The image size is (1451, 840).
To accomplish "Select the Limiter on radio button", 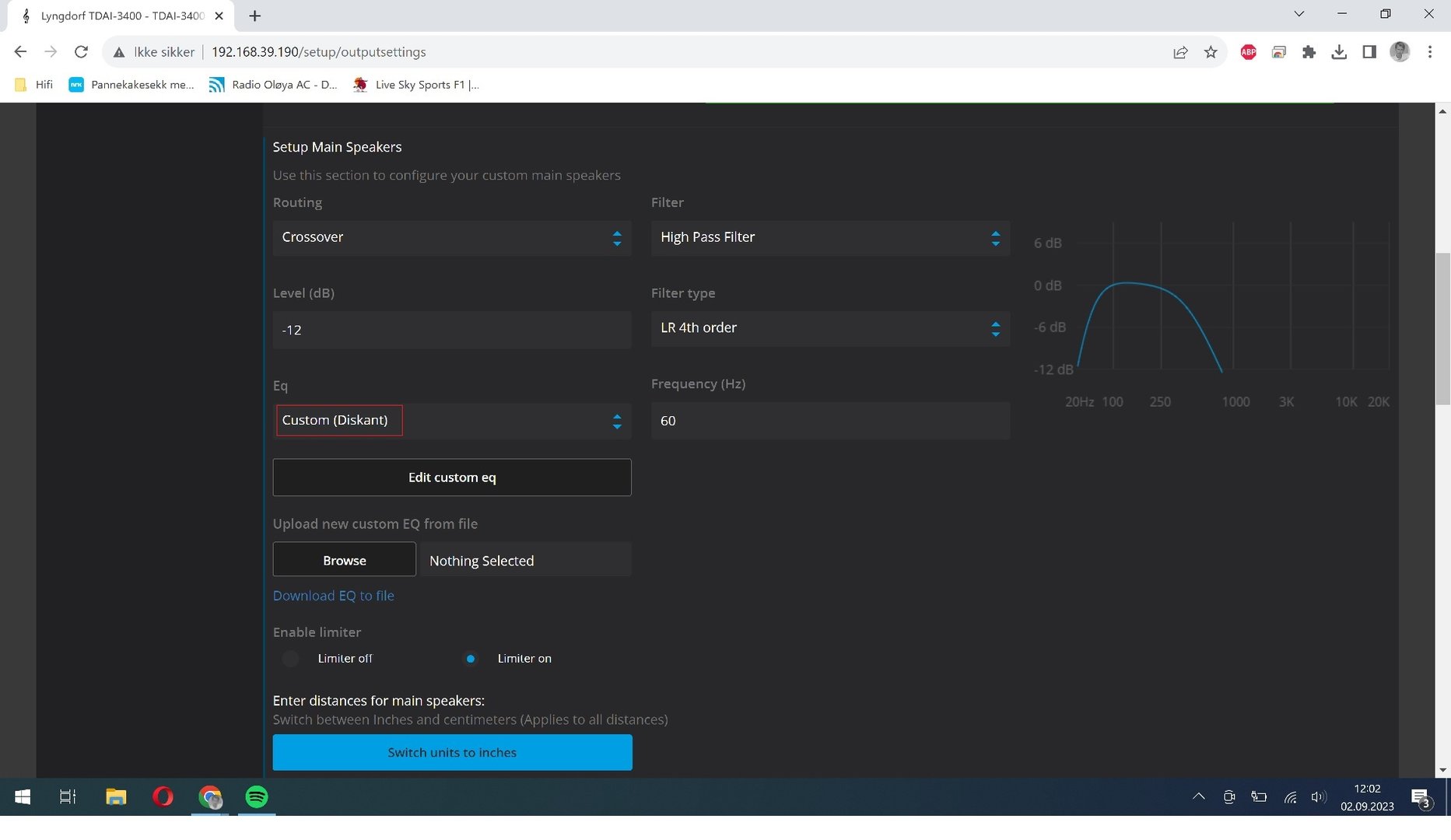I will 471,659.
